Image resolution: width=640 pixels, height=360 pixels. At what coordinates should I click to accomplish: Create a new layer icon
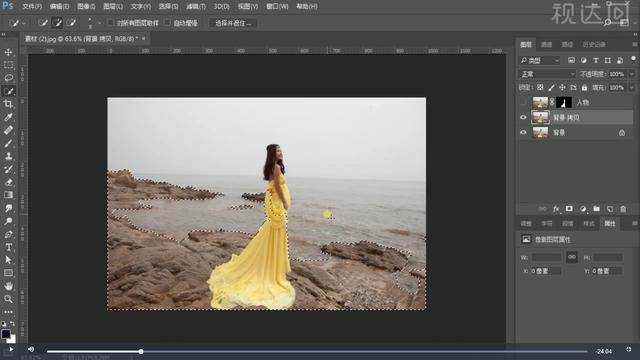610,209
